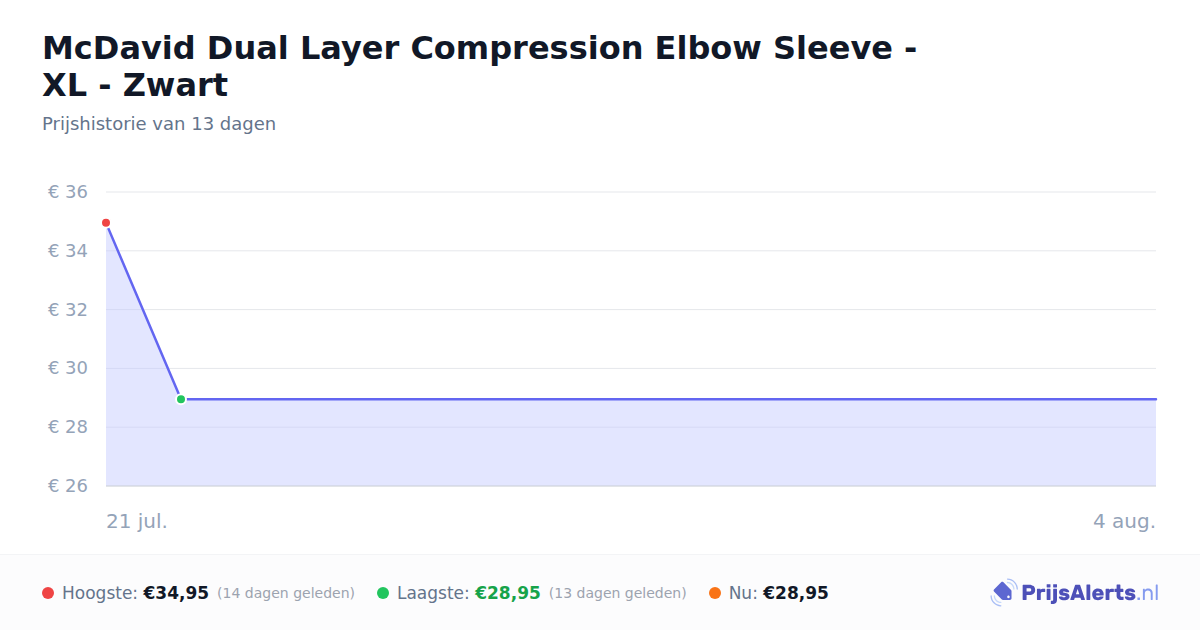Click the 14 dagen geleden note

tap(286, 593)
